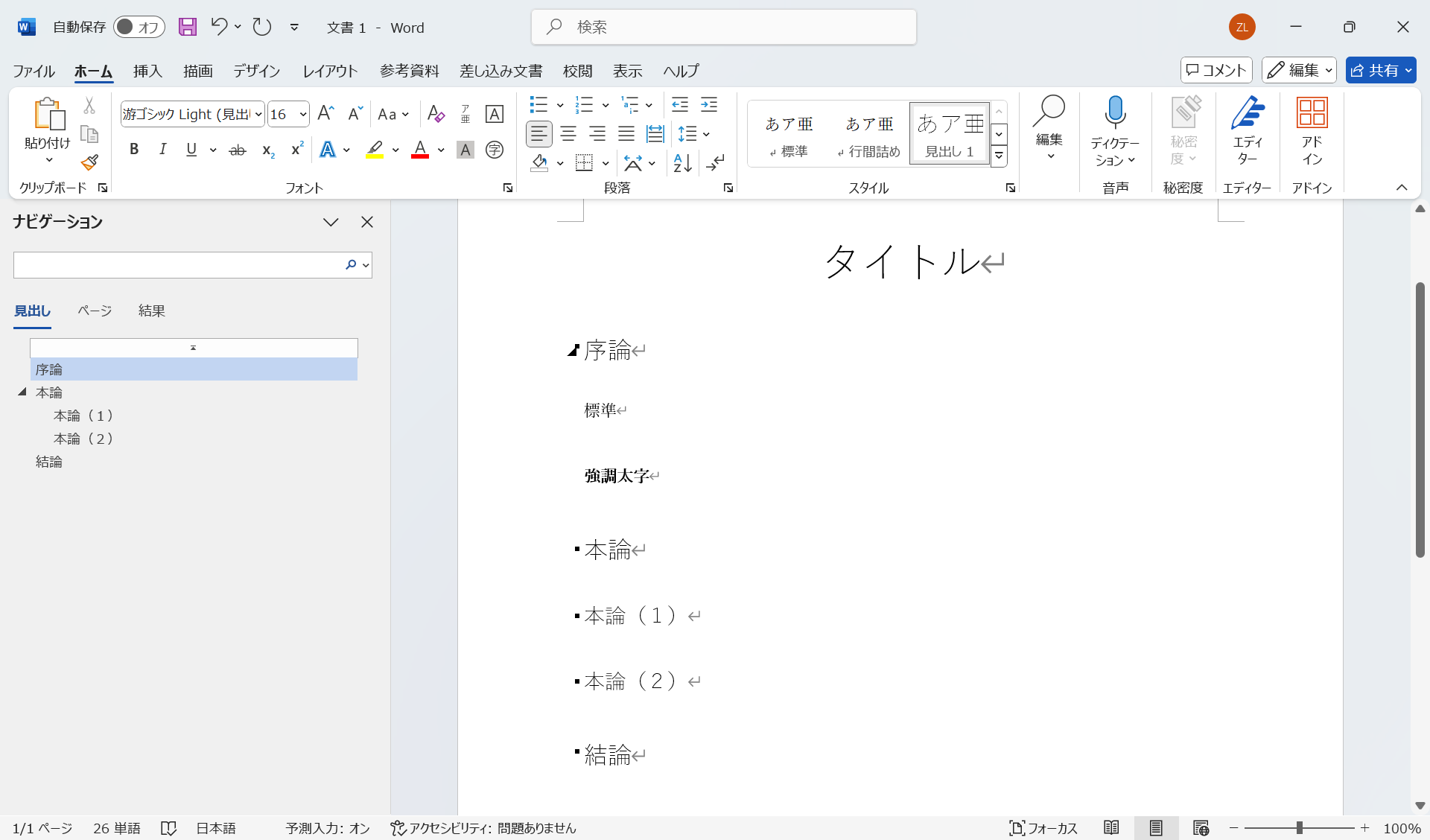The width and height of the screenshot is (1430, 840).
Task: Click the Sort A-Z icon
Action: (682, 162)
